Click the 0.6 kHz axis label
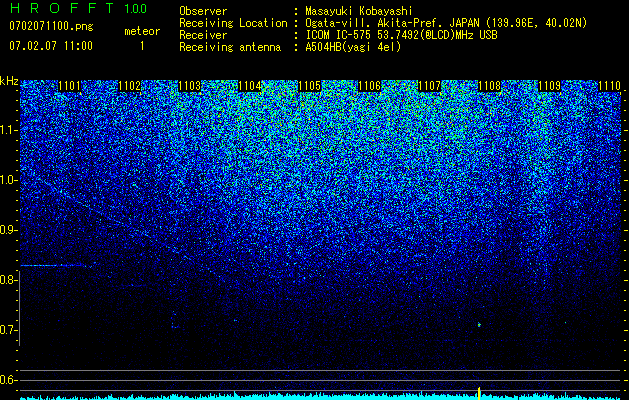The height and width of the screenshot is (400, 629). 8,380
